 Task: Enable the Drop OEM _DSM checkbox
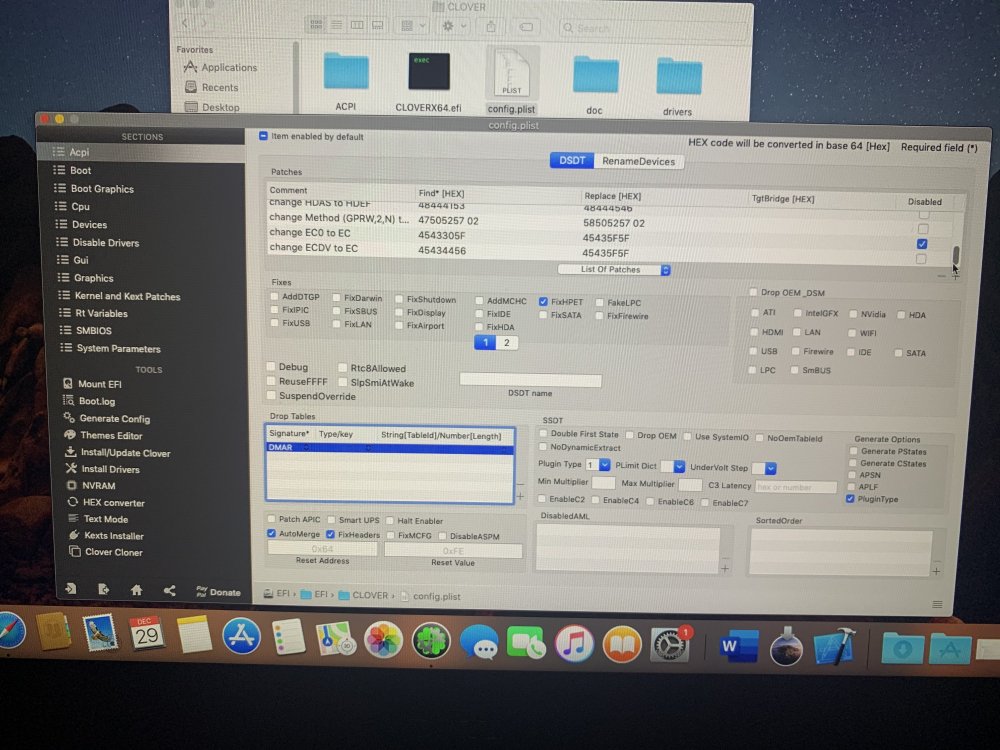pyautogui.click(x=753, y=292)
